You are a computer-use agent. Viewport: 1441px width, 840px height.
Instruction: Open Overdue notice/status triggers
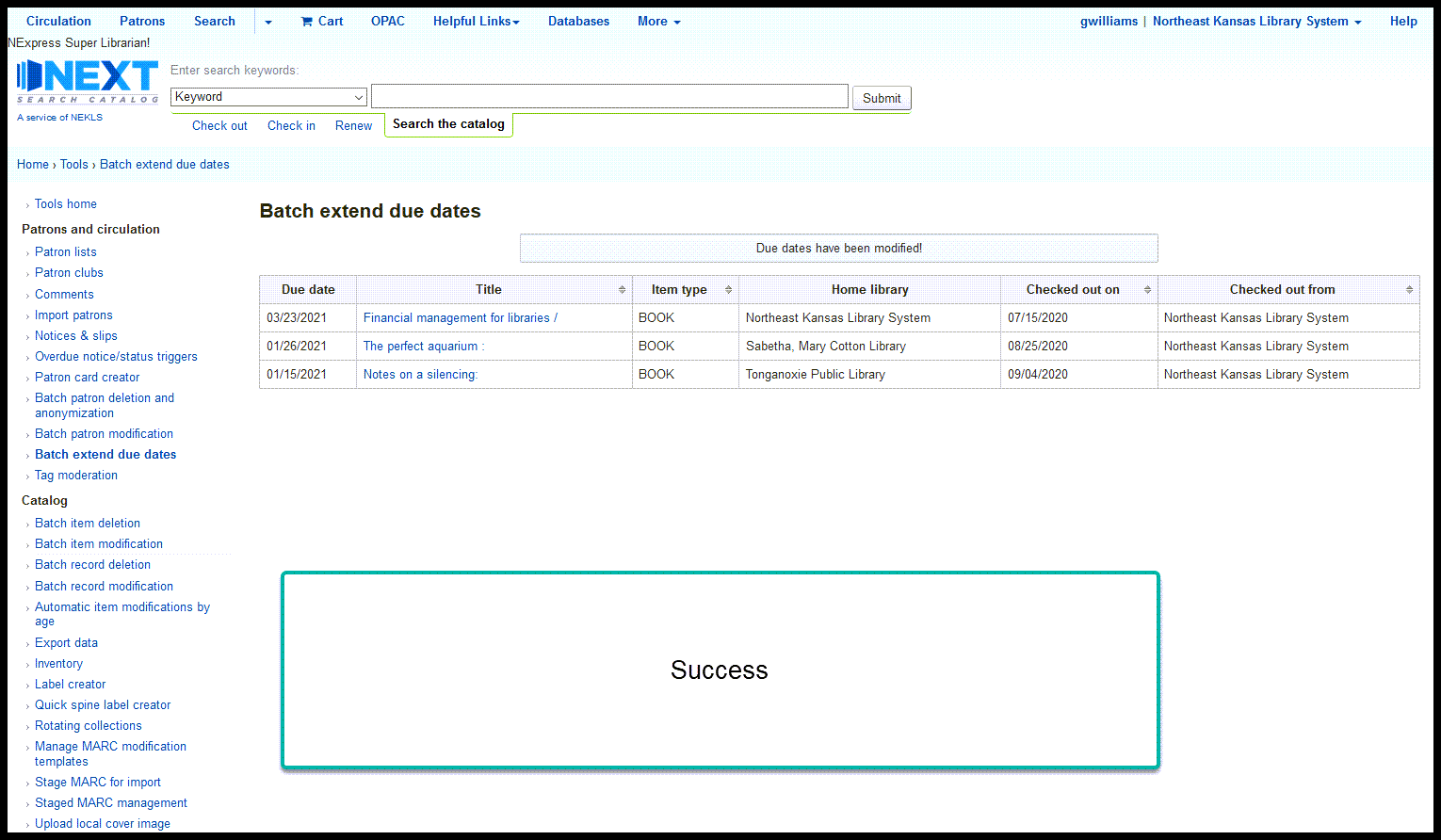click(116, 356)
